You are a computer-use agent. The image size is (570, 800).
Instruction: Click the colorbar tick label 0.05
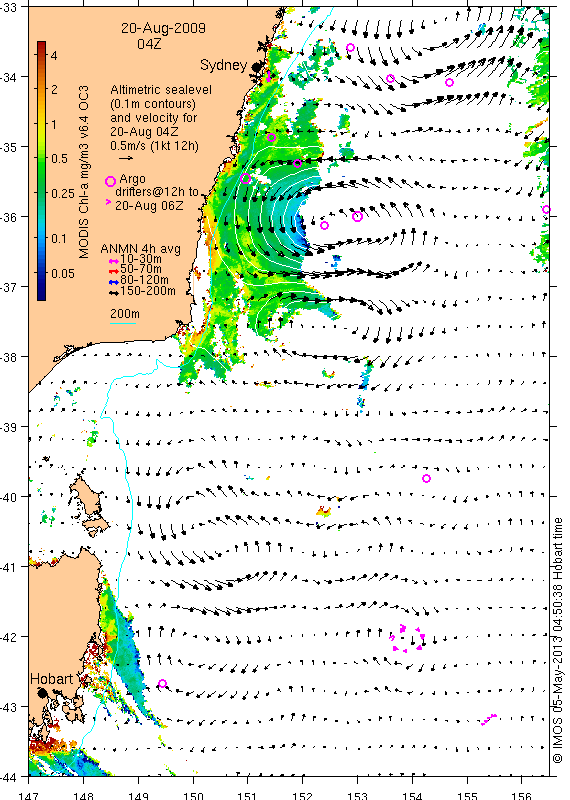tap(63, 273)
